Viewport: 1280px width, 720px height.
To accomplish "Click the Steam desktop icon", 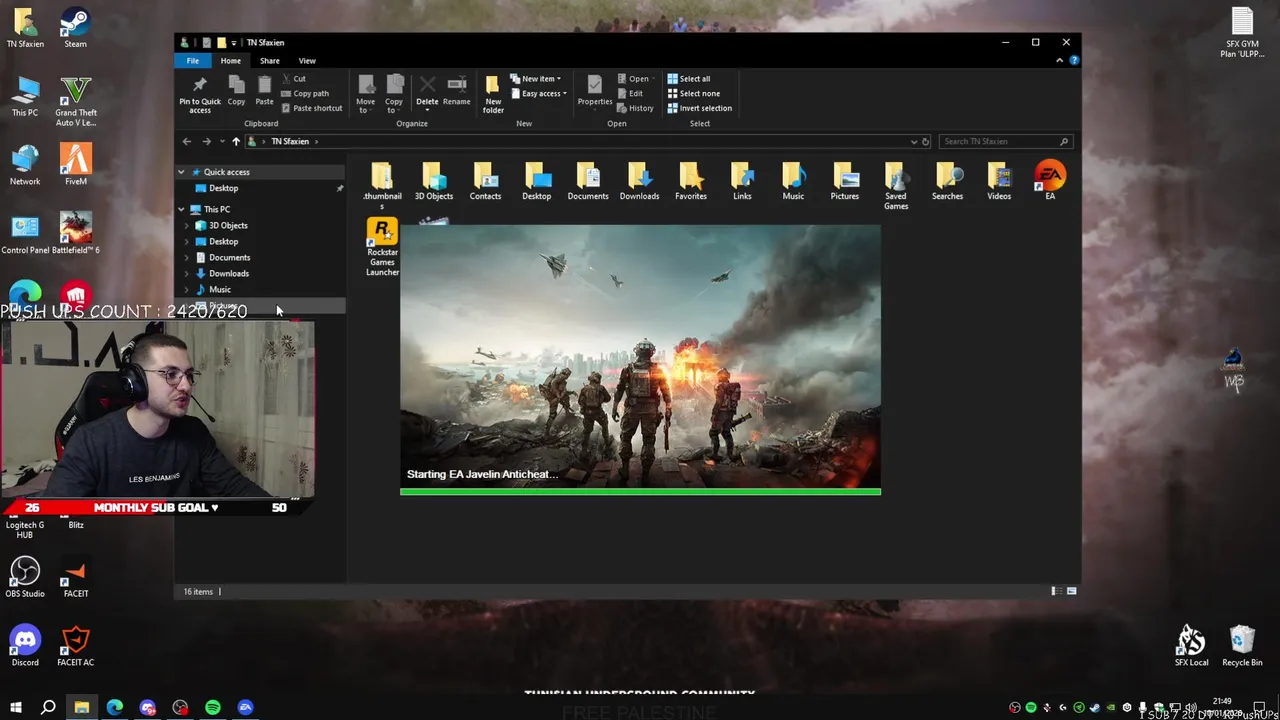I will coord(75,29).
